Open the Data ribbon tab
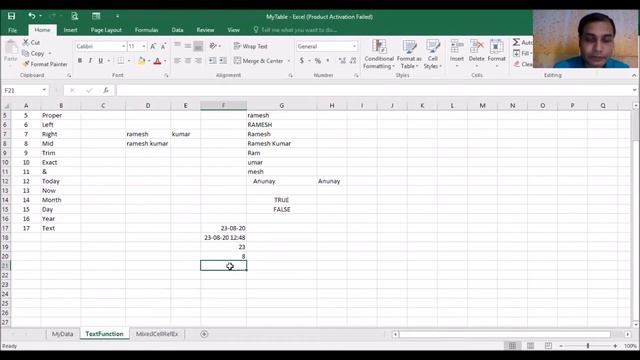The height and width of the screenshot is (360, 640). [177, 30]
